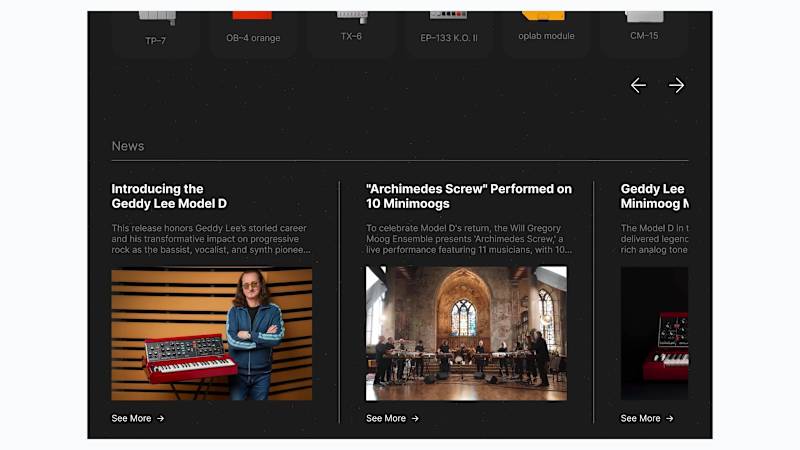Open the EP-133 K.O. II product card

449,34
